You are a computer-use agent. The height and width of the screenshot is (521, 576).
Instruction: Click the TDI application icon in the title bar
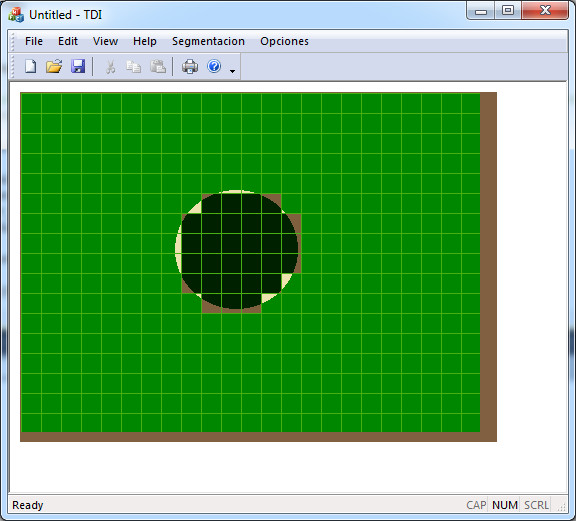click(x=16, y=15)
